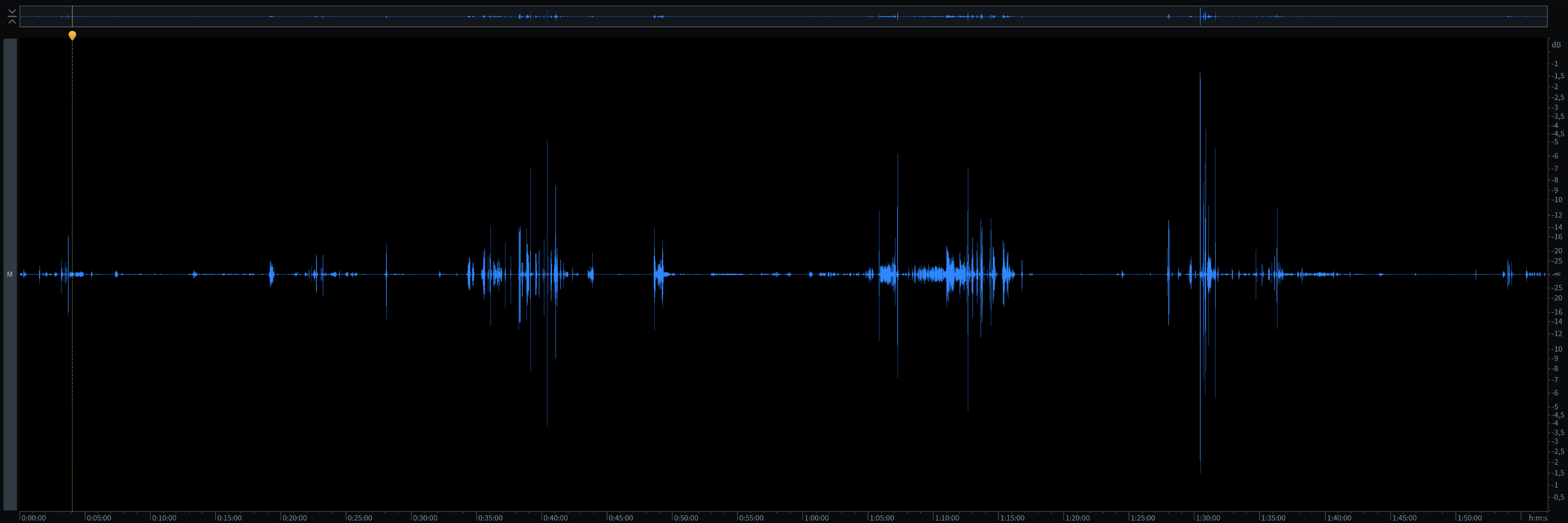The width and height of the screenshot is (1568, 523).
Task: Click the 0:00:00 start of time ruler
Action: (x=33, y=518)
